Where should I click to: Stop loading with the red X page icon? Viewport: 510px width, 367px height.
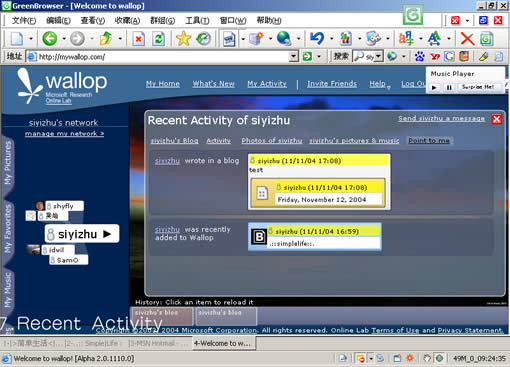pos(138,39)
